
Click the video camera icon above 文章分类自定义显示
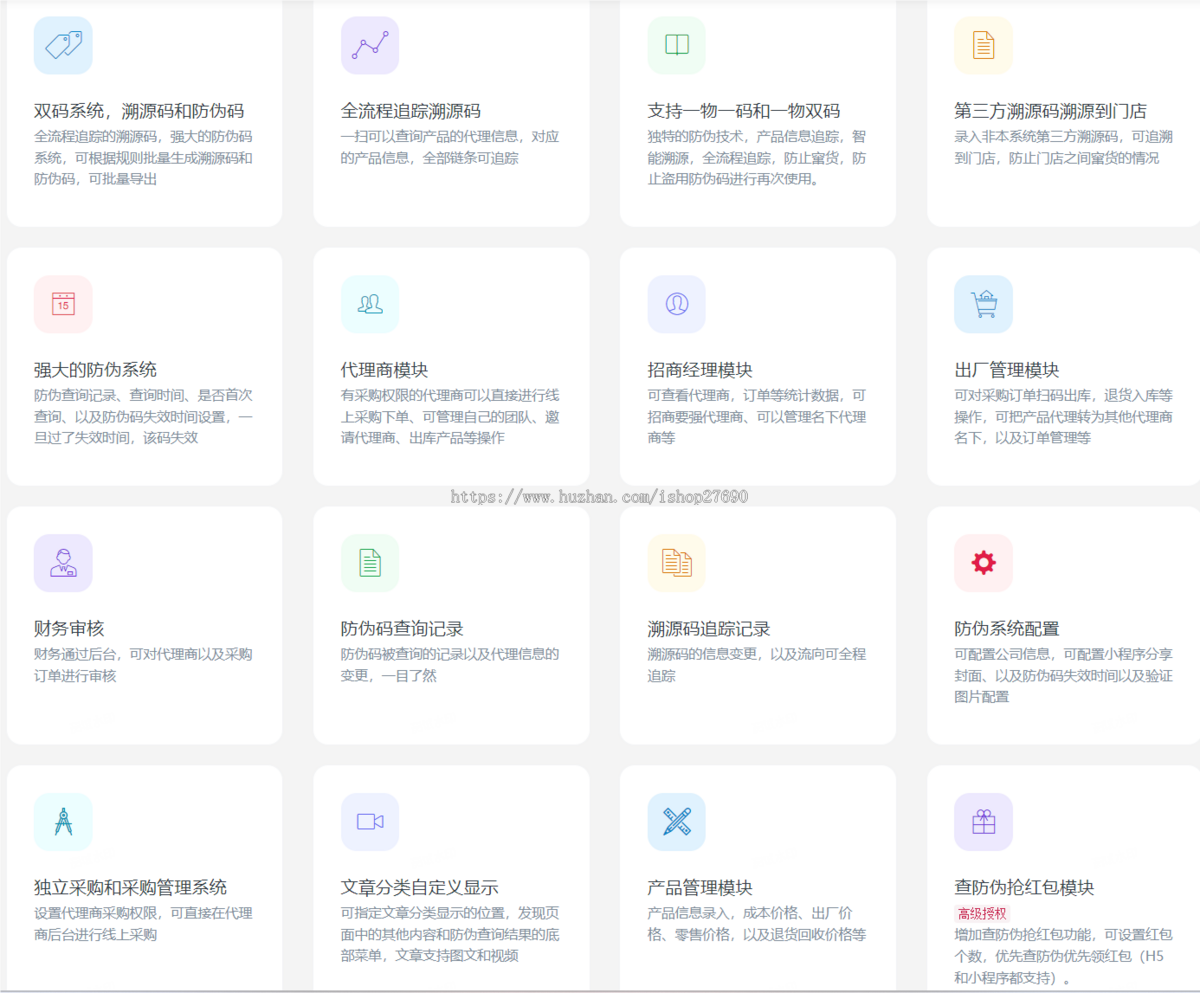(370, 822)
